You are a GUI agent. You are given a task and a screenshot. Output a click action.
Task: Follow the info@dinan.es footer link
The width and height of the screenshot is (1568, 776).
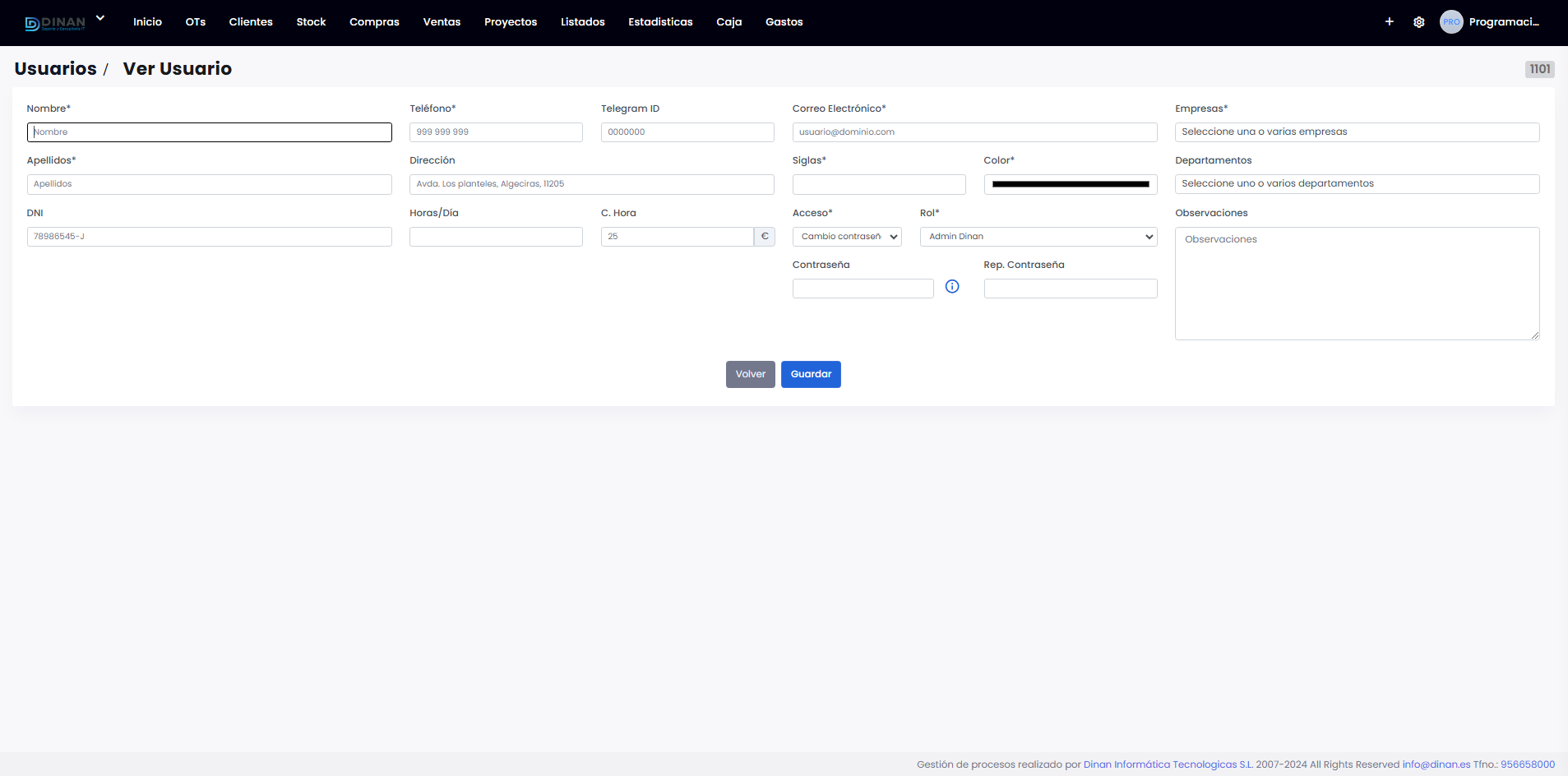point(1436,764)
